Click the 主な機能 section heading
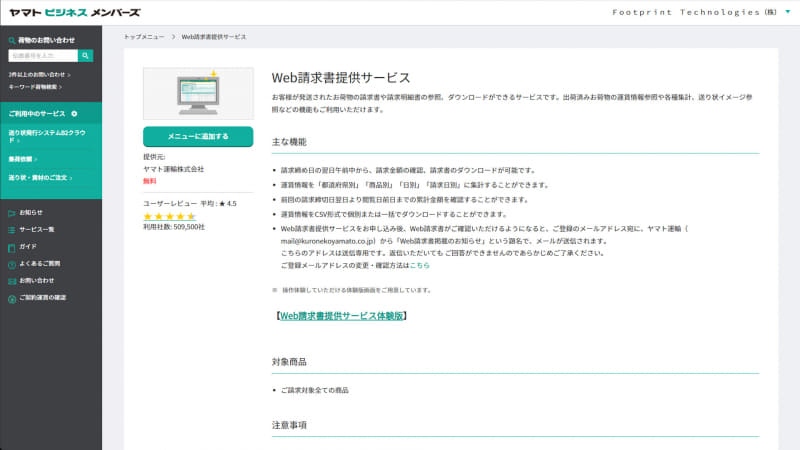This screenshot has height=450, width=800. [x=289, y=142]
